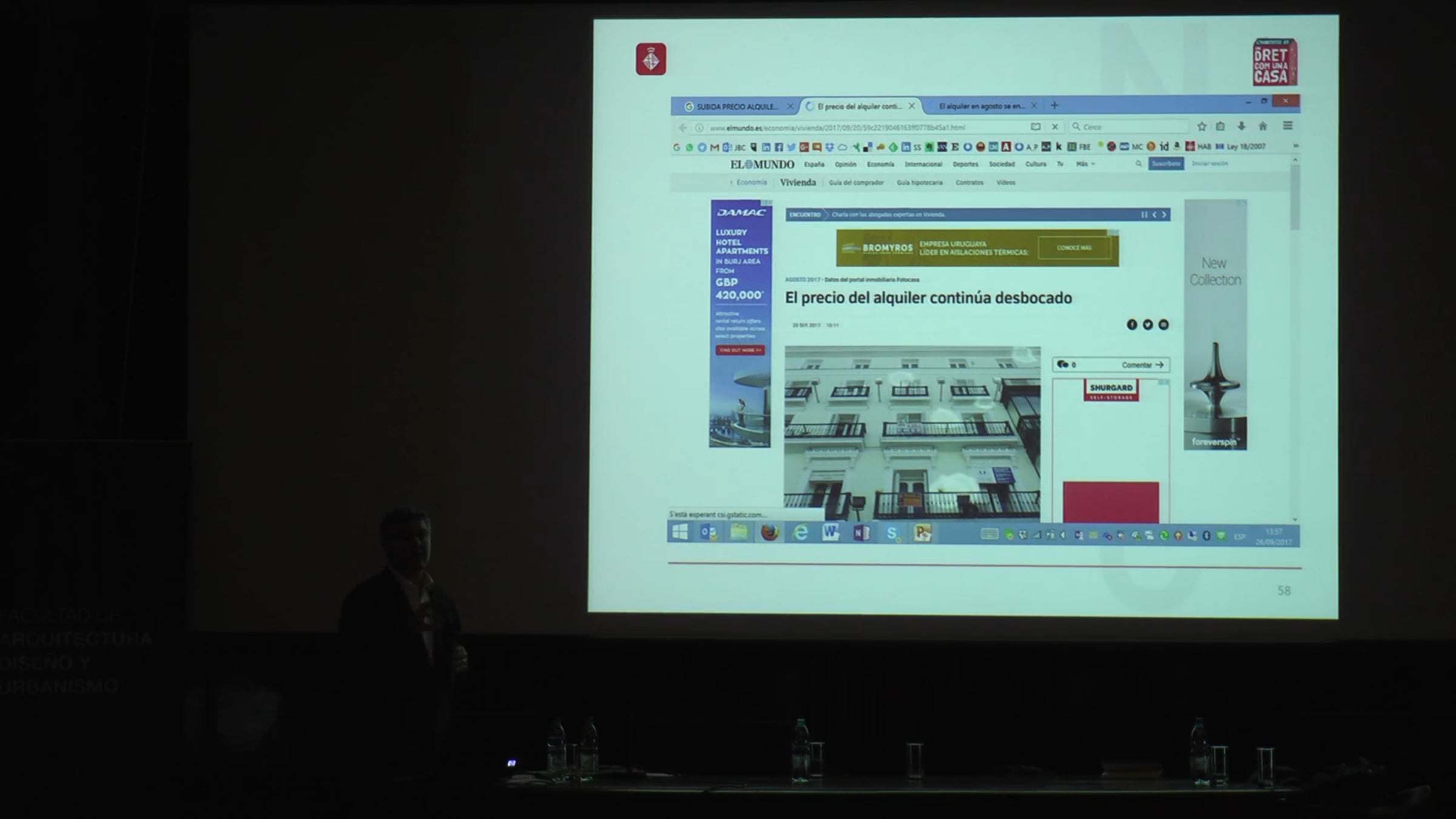Viewport: 1456px width, 819px height.
Task: Click the Google bookmark icon in bookmarks bar
Action: tap(676, 147)
